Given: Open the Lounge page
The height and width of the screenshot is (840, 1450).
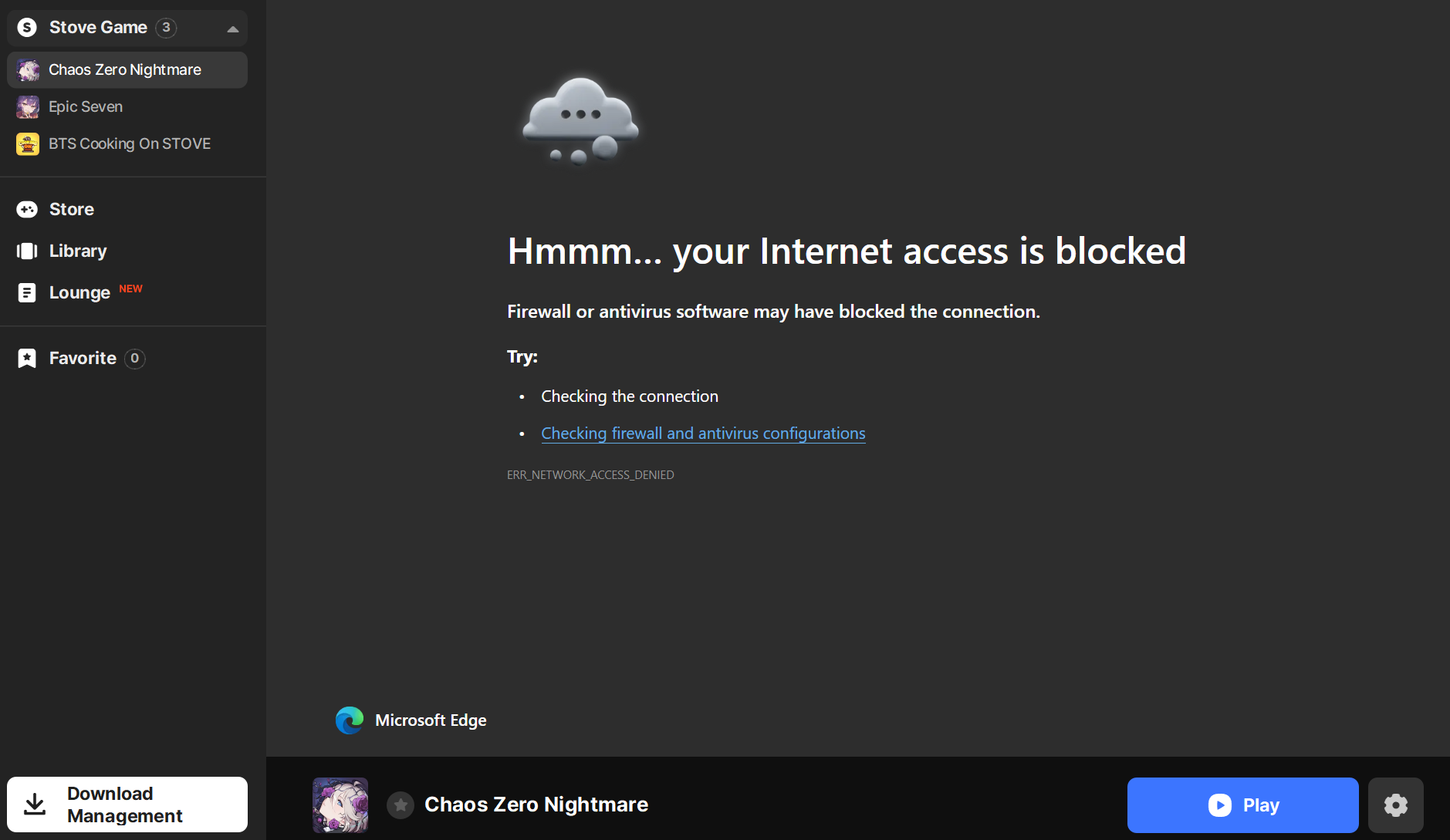Looking at the screenshot, I should [79, 292].
